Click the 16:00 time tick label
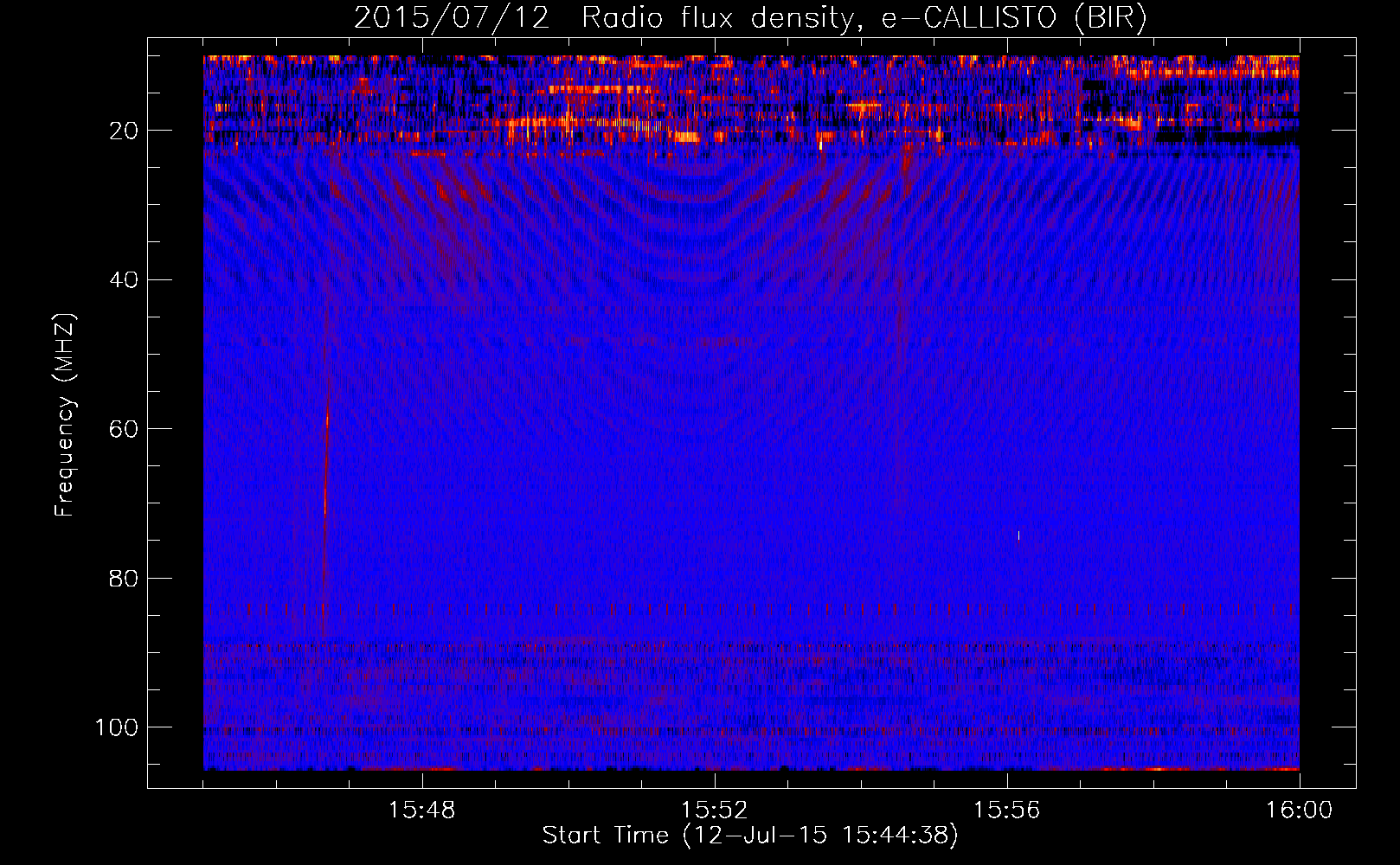Screen dimensions: 1400x865 coord(1299,811)
